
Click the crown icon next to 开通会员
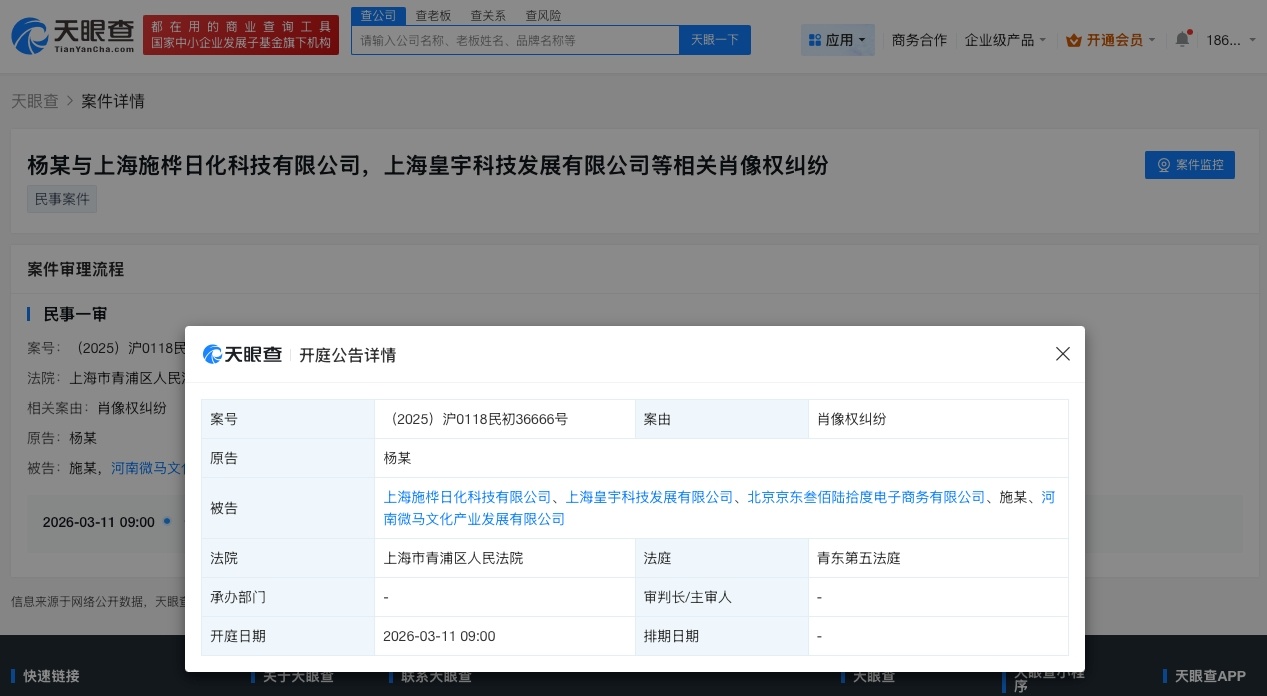(x=1077, y=40)
